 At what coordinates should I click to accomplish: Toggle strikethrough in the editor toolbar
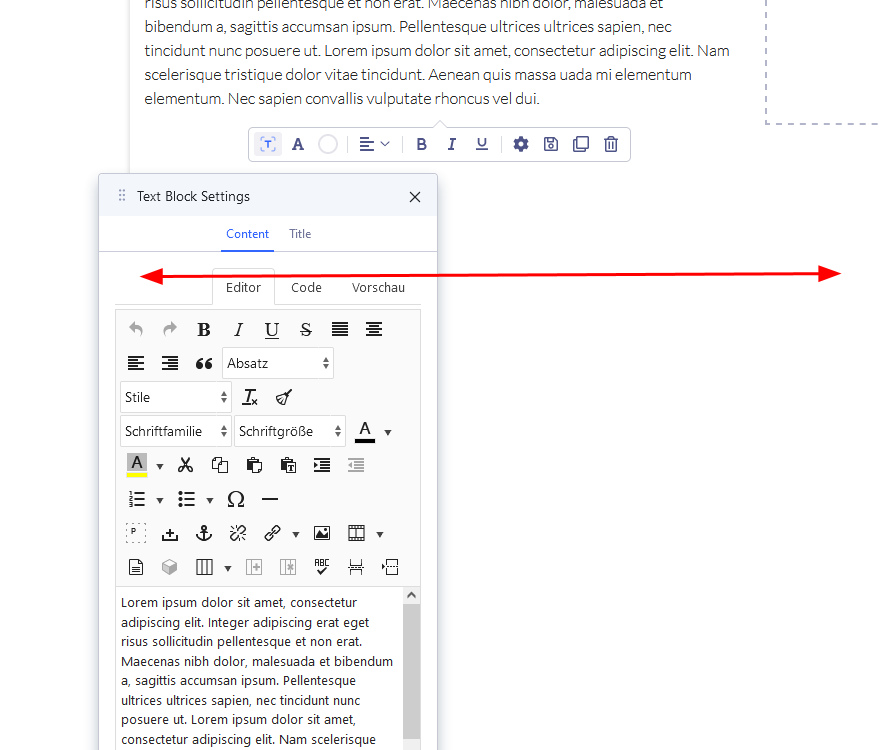click(306, 329)
